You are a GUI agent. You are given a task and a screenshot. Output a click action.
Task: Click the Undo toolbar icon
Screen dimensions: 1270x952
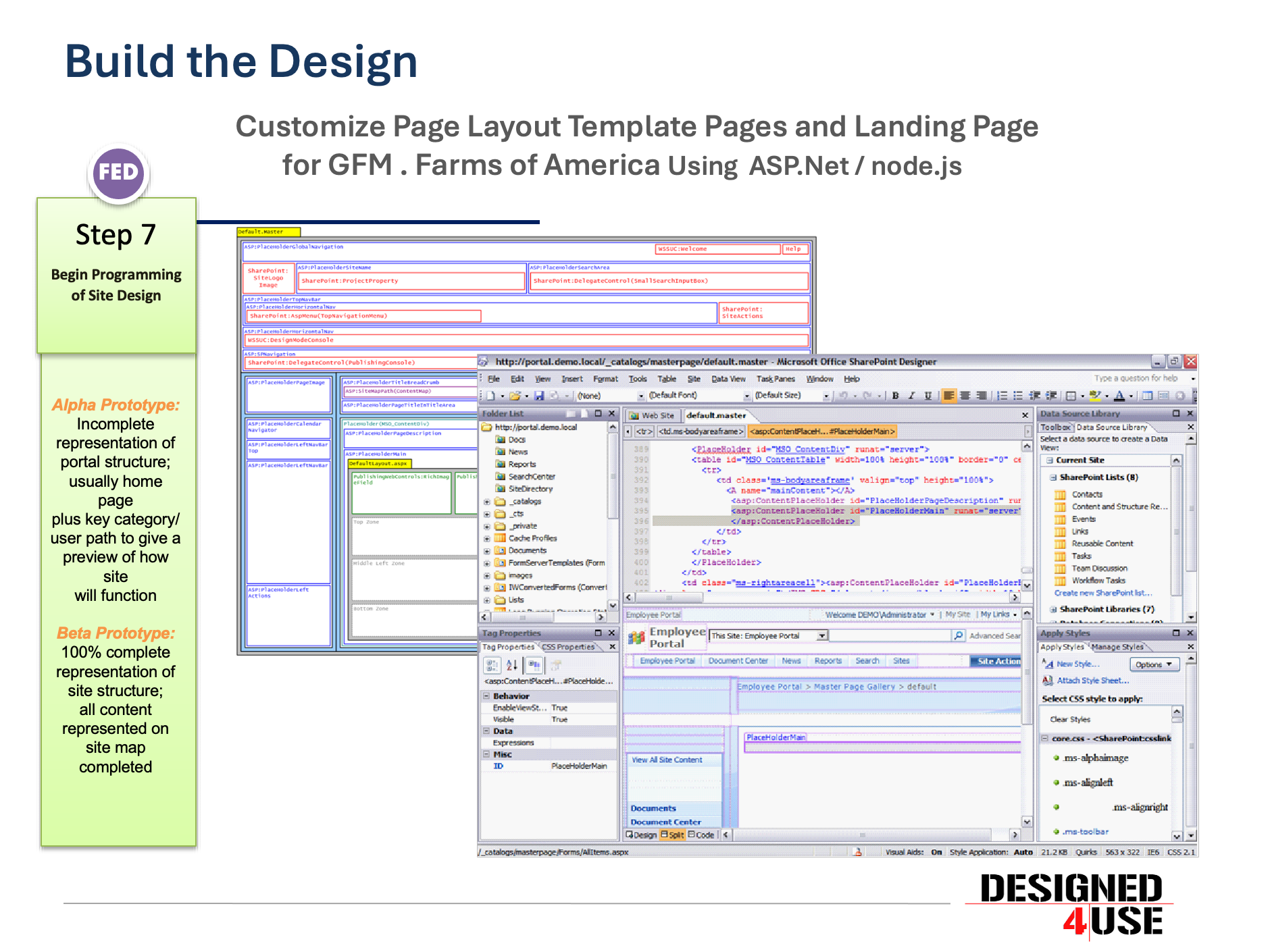coord(843,396)
